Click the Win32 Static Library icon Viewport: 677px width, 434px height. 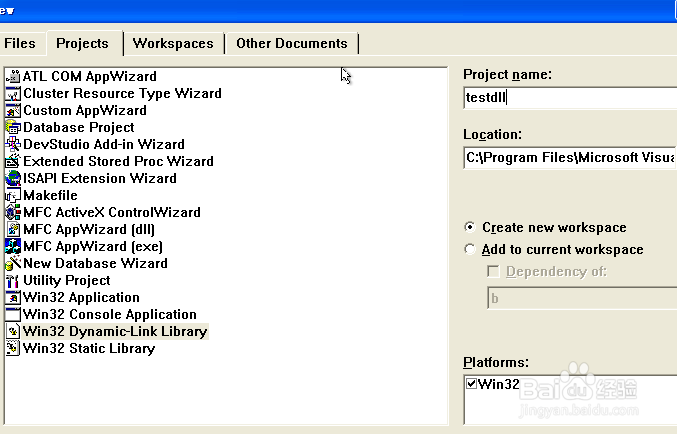pos(13,348)
